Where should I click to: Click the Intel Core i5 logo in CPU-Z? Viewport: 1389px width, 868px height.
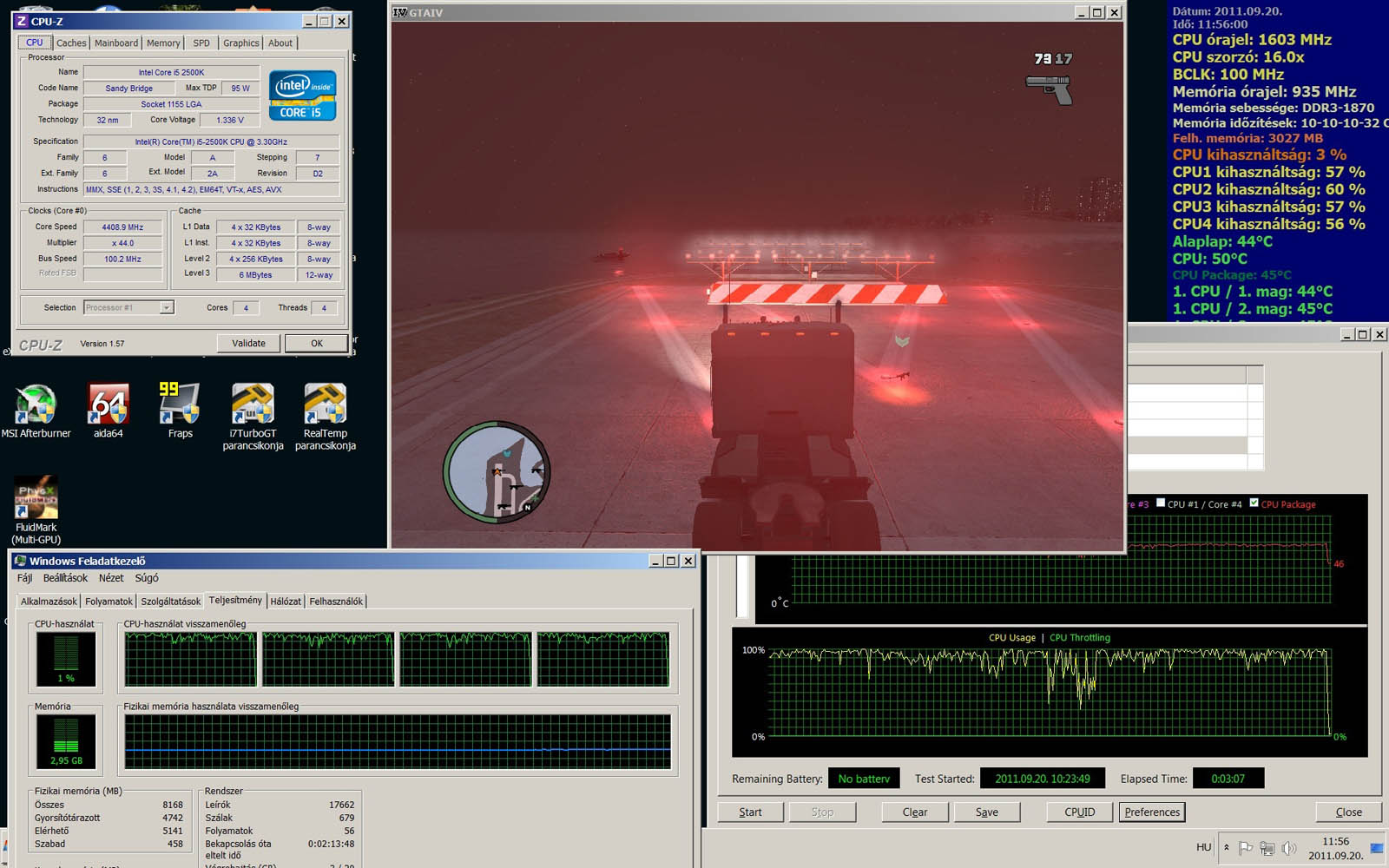point(302,95)
